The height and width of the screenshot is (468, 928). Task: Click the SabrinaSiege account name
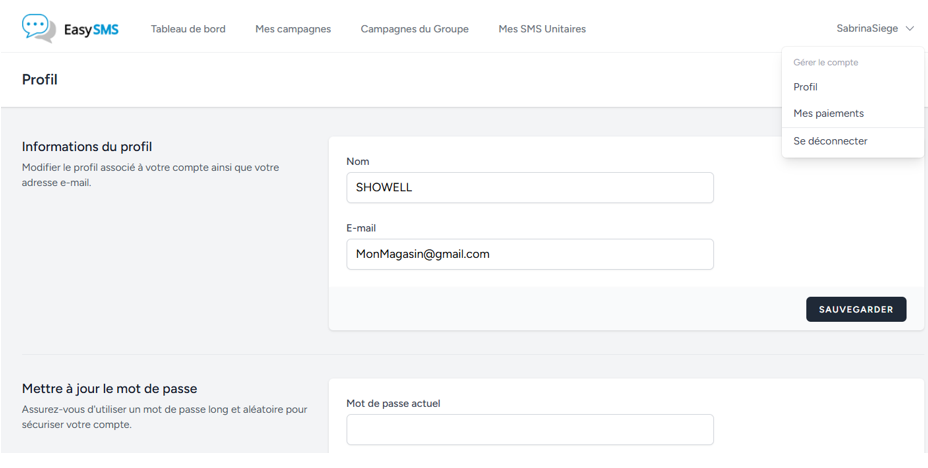tap(867, 29)
